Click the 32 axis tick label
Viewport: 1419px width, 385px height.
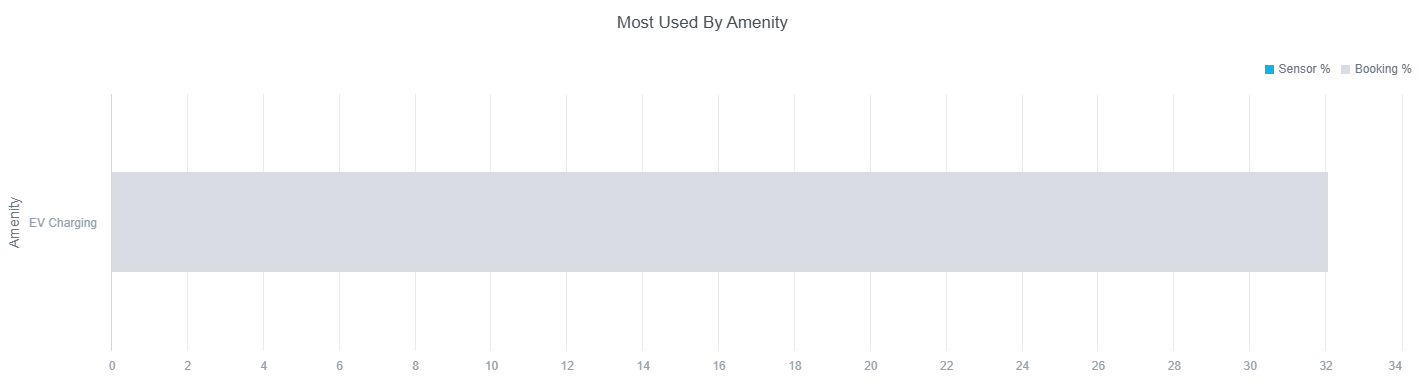pyautogui.click(x=1326, y=366)
